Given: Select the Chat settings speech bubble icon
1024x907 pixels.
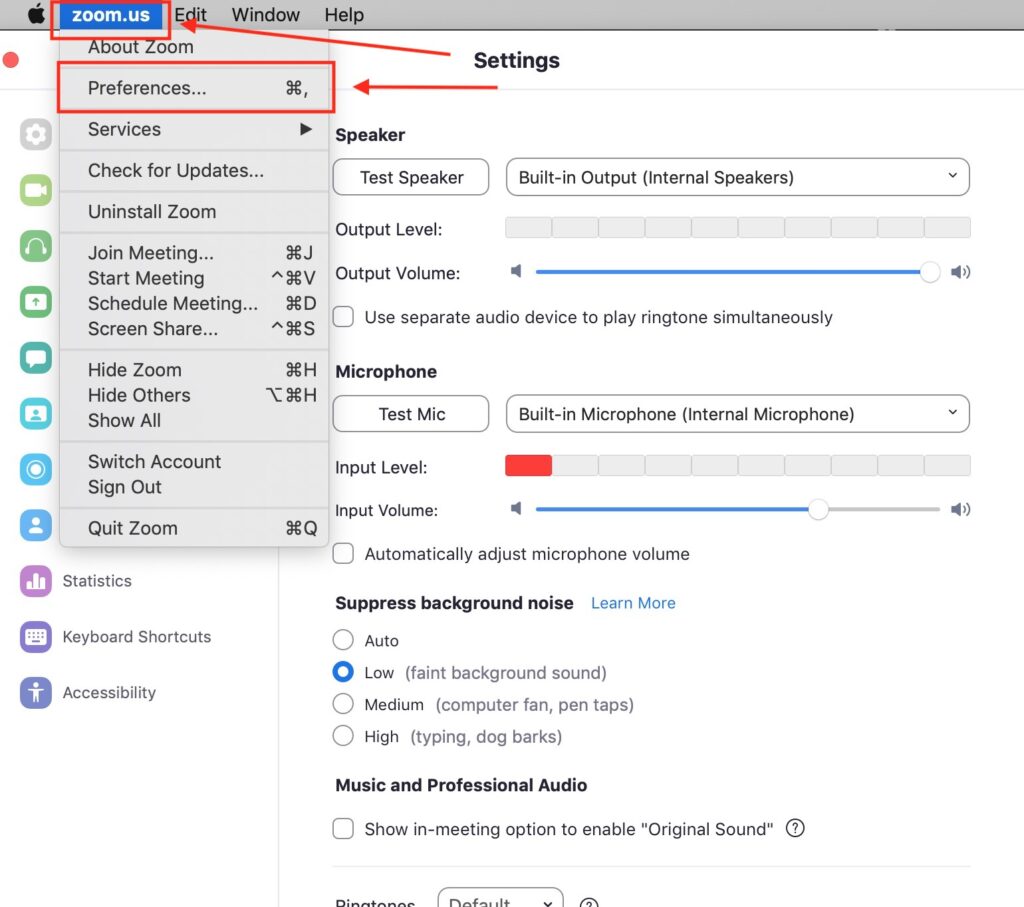Looking at the screenshot, I should tap(36, 358).
